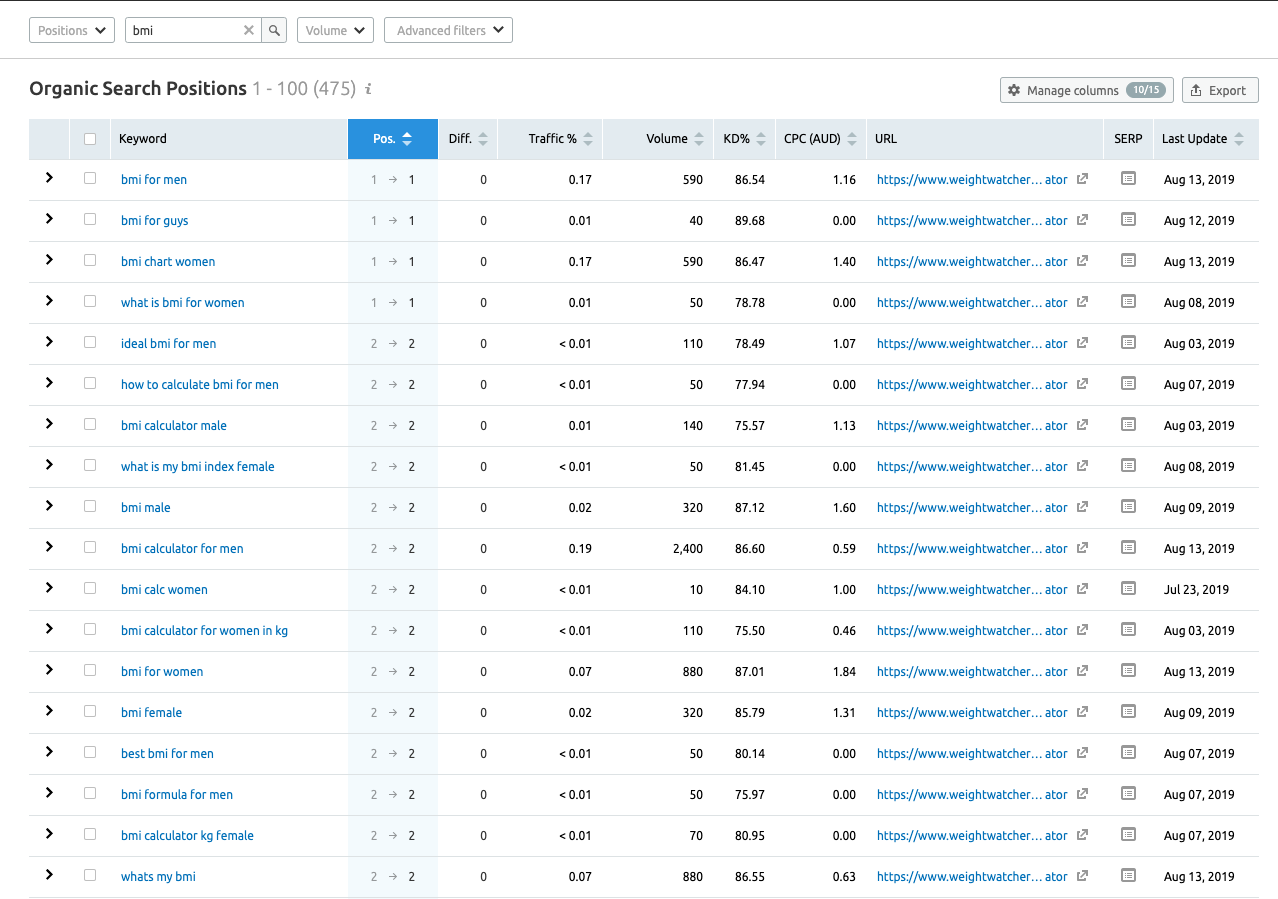Check the box for 'bmi for guys'
The height and width of the screenshot is (899, 1278).
(90, 220)
